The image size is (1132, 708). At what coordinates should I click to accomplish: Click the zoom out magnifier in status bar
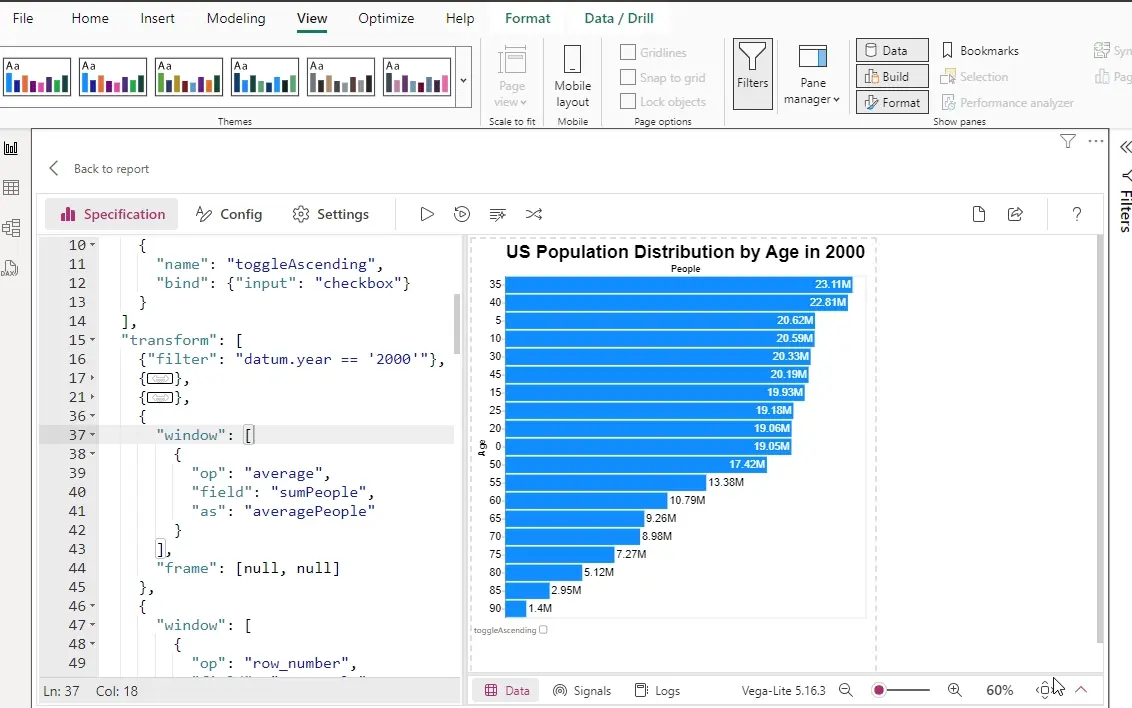(845, 690)
